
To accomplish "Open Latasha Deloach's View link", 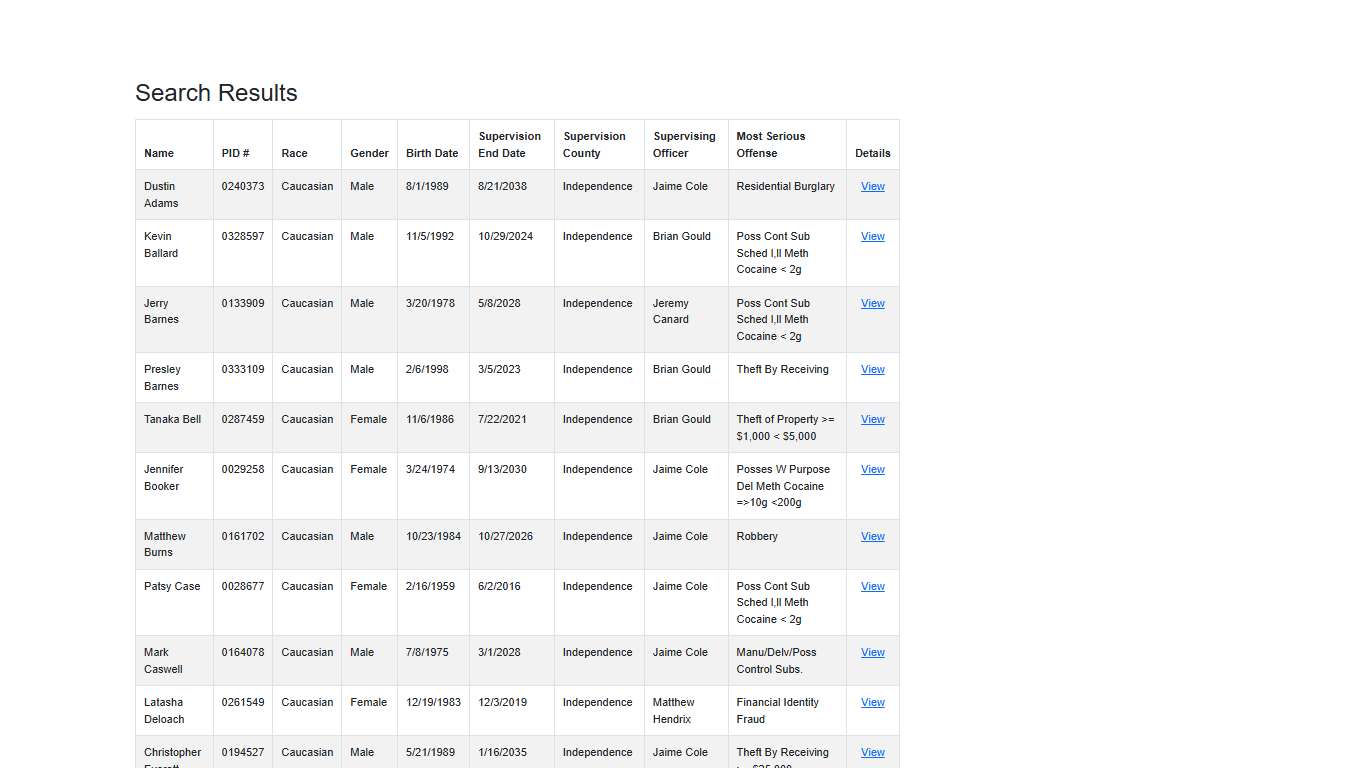I will click(x=872, y=703).
